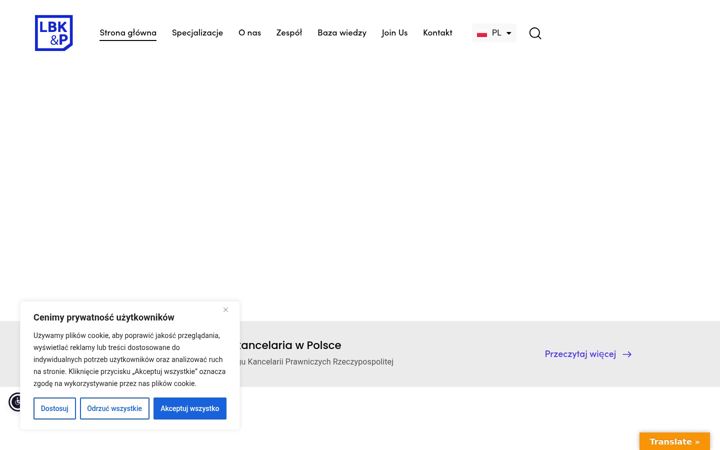720x450 pixels.
Task: Click the Join Us menu link
Action: [x=394, y=33]
